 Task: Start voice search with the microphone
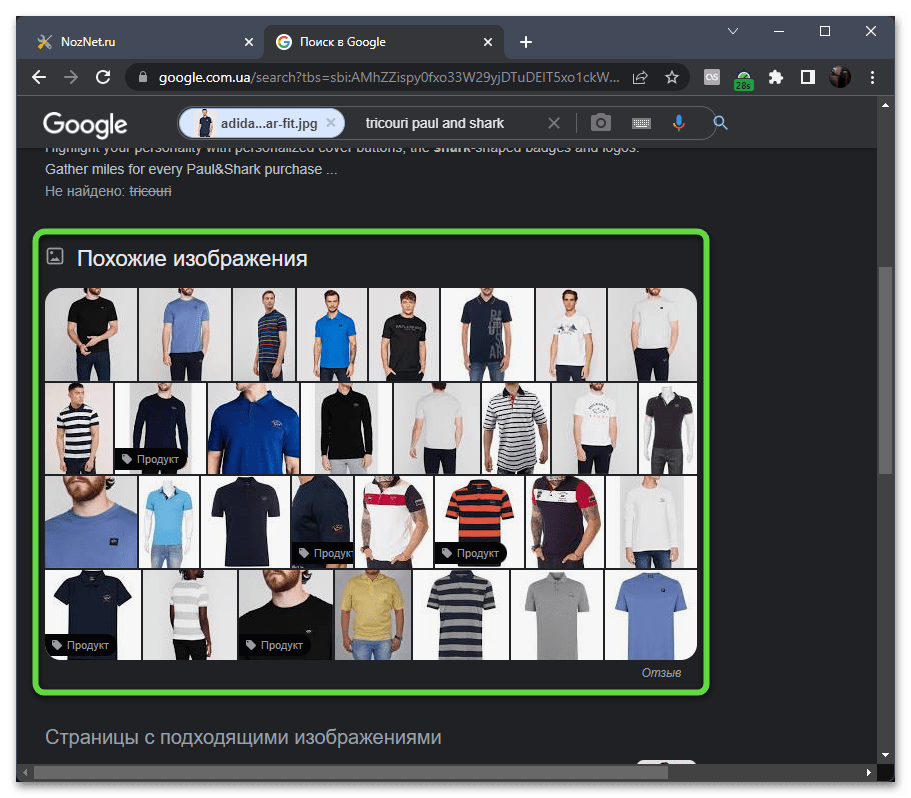point(679,123)
